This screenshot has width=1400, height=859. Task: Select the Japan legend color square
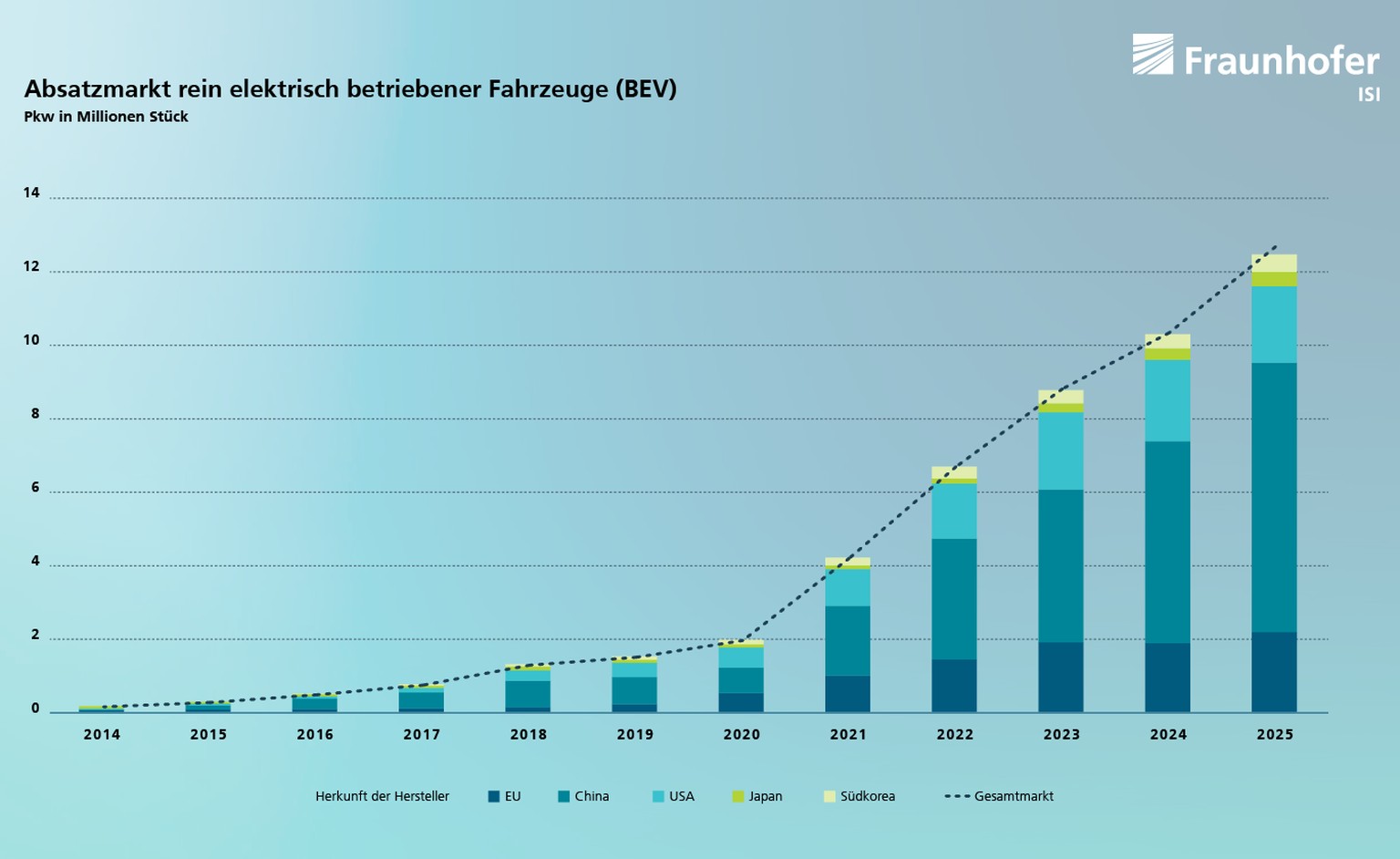pyautogui.click(x=738, y=796)
